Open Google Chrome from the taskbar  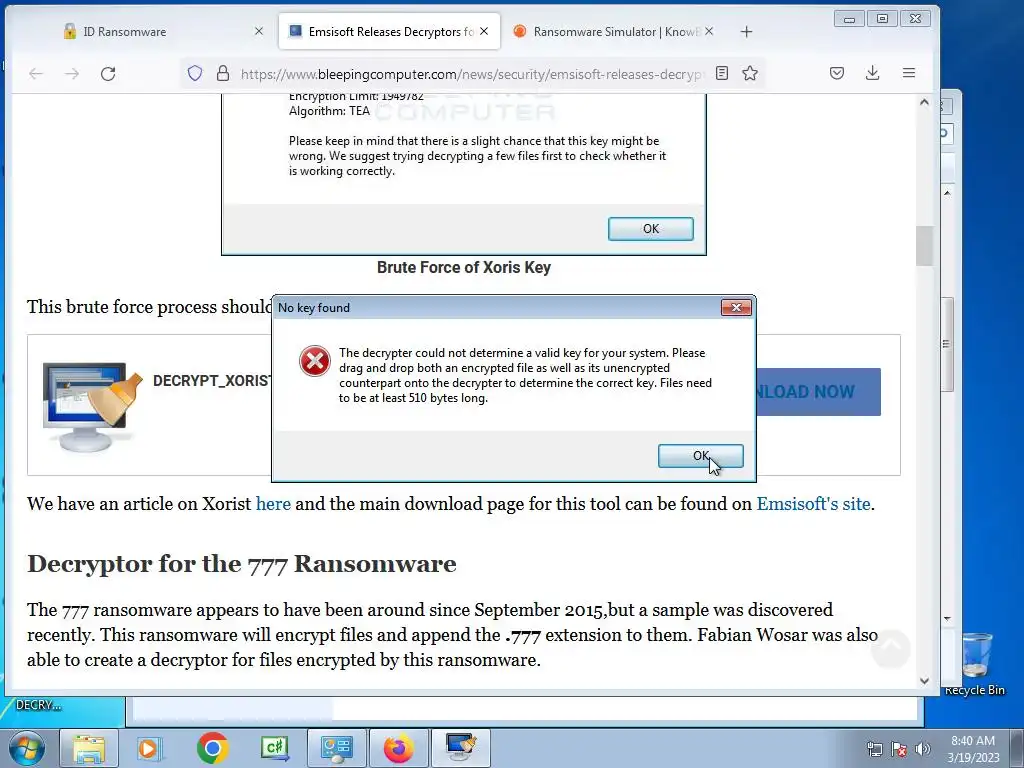212,748
